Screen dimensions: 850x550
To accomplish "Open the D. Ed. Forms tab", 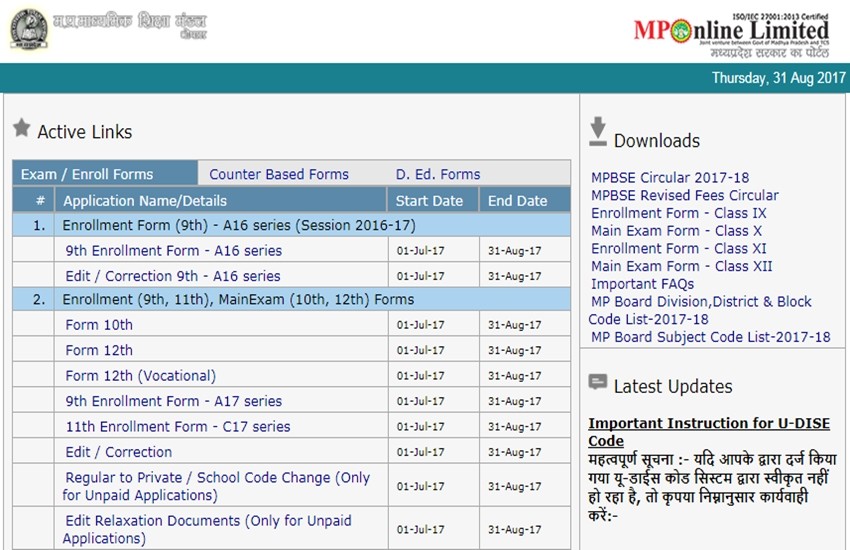I will coord(438,174).
